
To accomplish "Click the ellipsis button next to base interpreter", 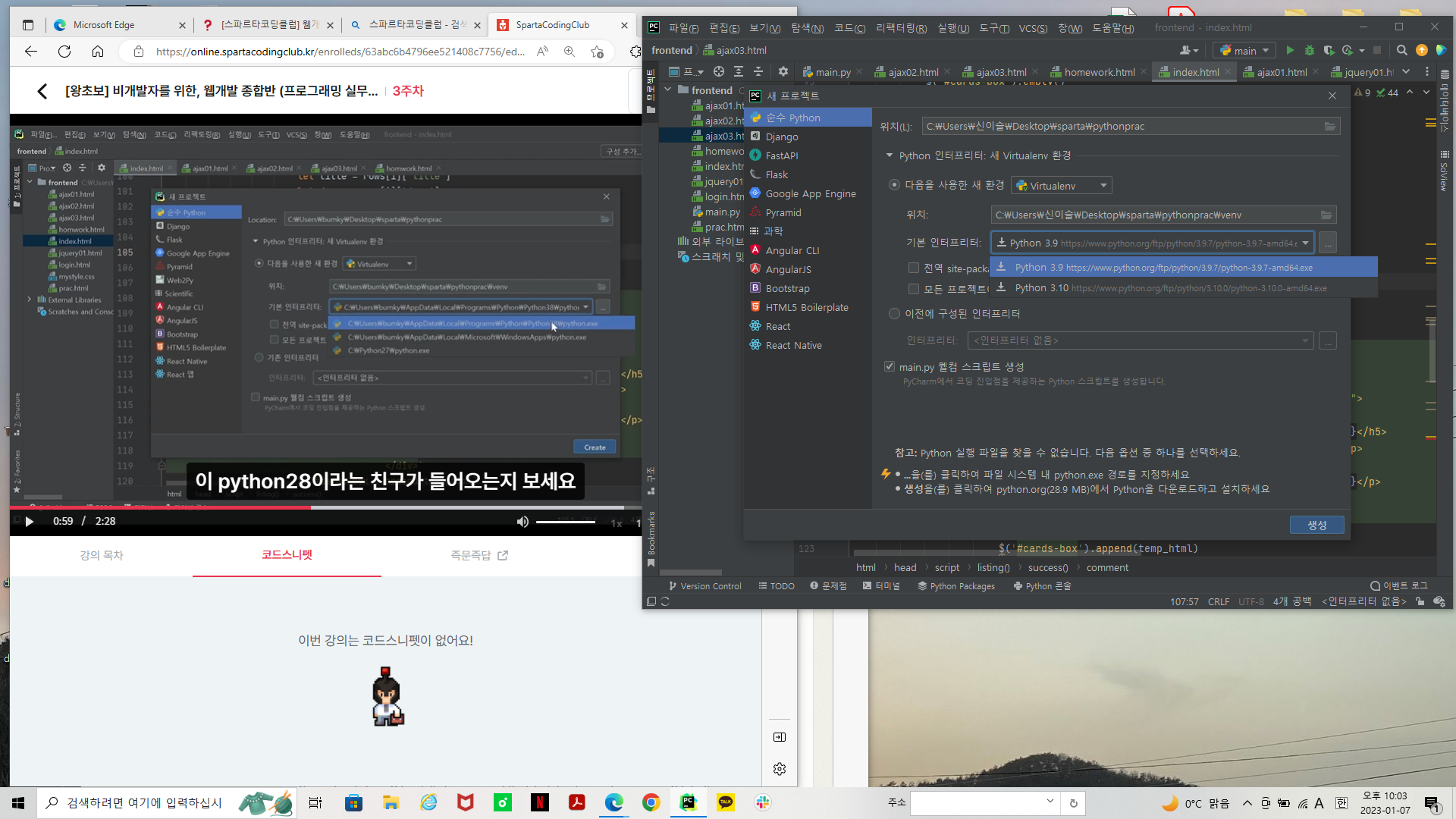I will (x=1328, y=243).
